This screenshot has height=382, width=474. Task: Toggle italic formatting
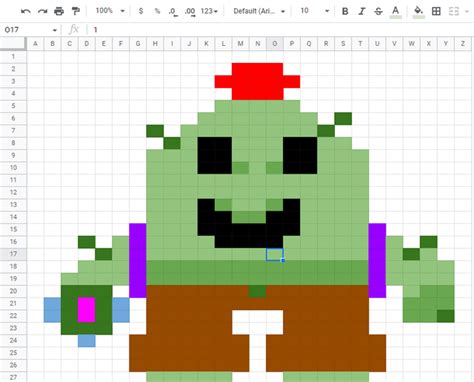coord(362,11)
